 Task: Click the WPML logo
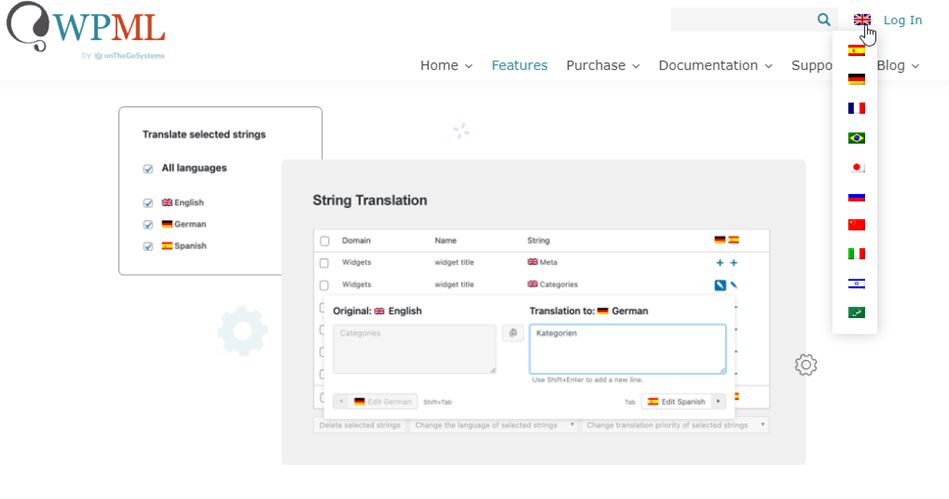click(86, 30)
